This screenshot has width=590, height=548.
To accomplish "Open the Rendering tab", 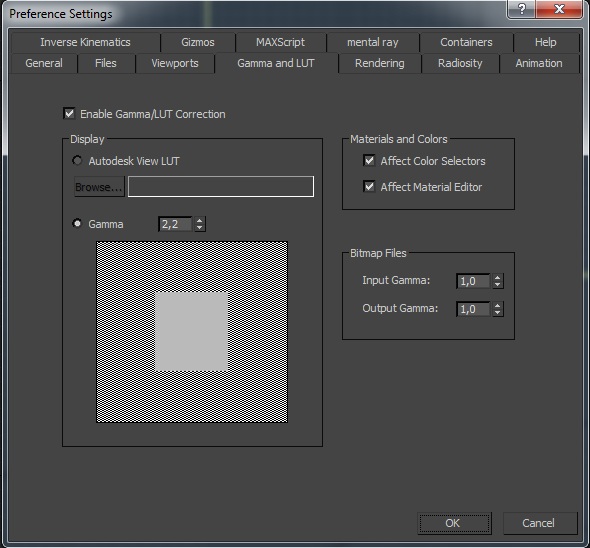I will click(380, 63).
